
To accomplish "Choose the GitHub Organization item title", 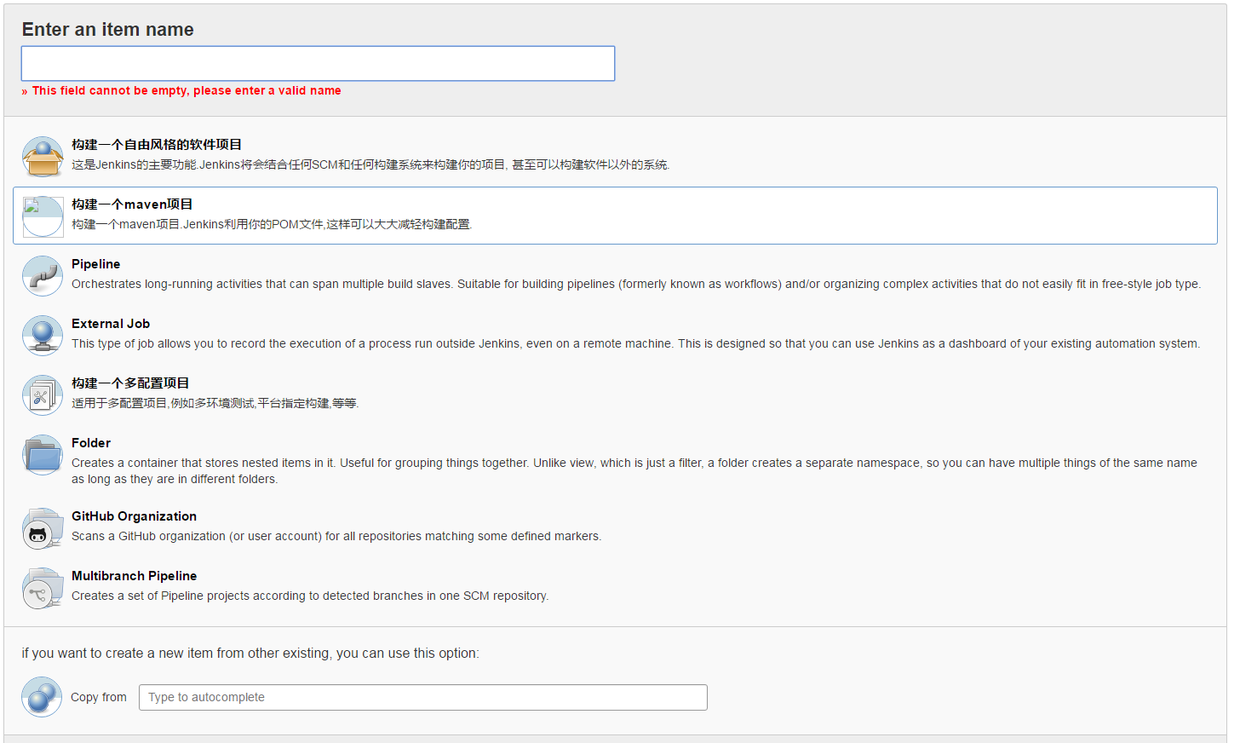I will click(x=134, y=516).
